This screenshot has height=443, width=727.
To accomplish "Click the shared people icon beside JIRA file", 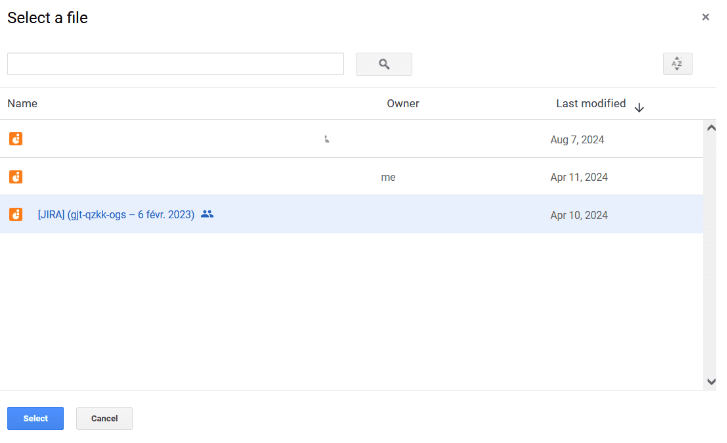I will coord(207,214).
